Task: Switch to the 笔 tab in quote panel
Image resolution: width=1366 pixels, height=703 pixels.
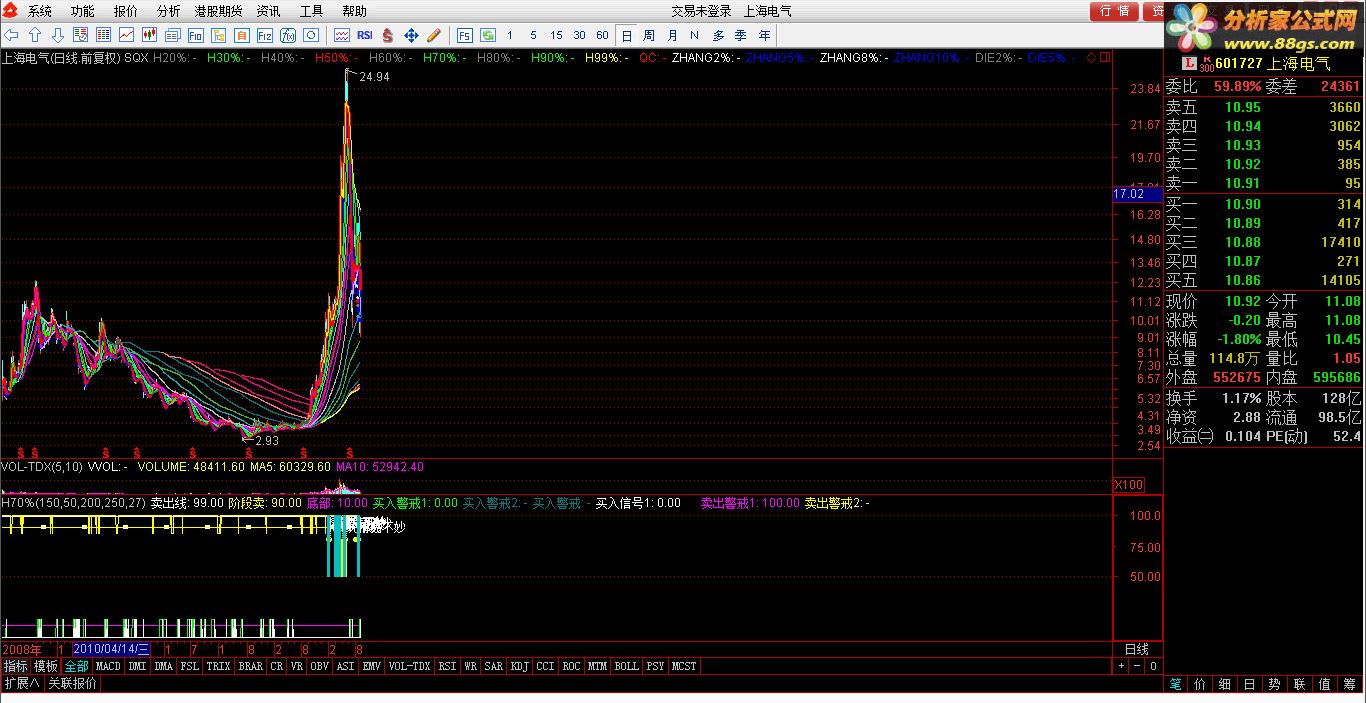Action: 1176,684
